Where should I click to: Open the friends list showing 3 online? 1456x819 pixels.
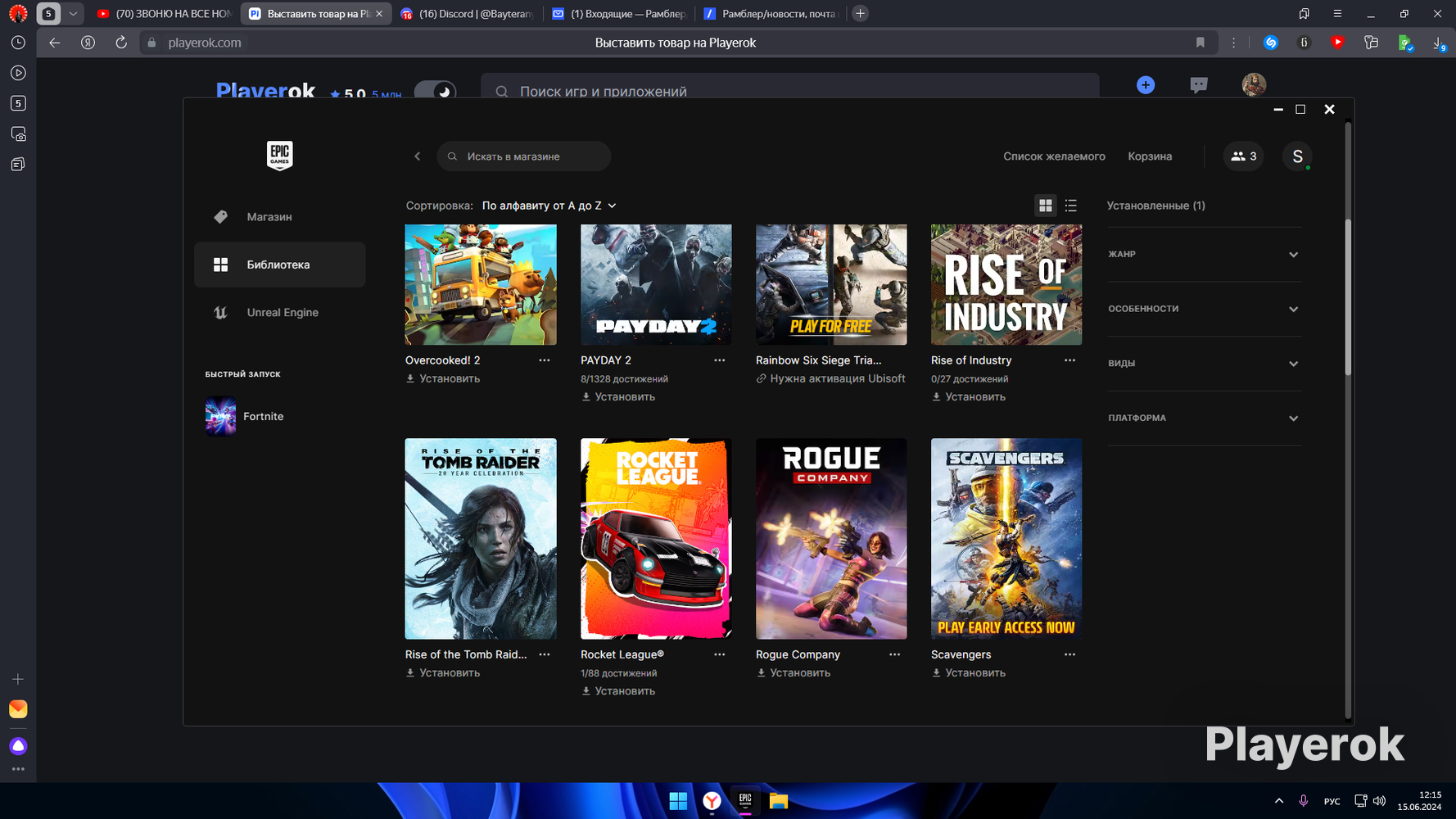1243,156
